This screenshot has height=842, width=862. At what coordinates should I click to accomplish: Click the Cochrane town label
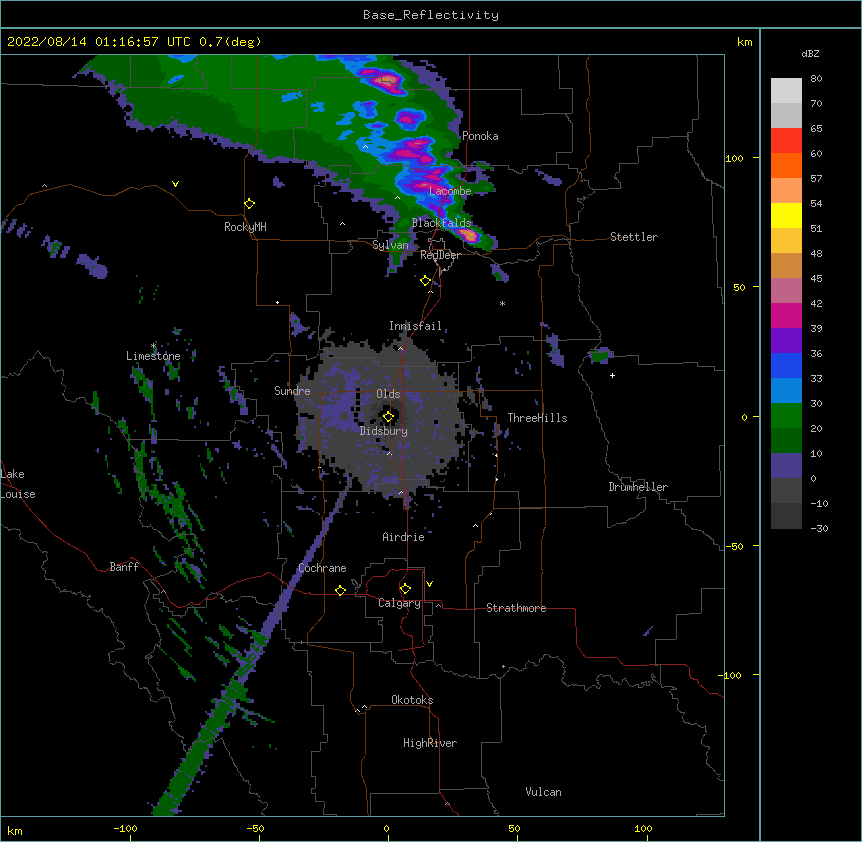pos(322,568)
